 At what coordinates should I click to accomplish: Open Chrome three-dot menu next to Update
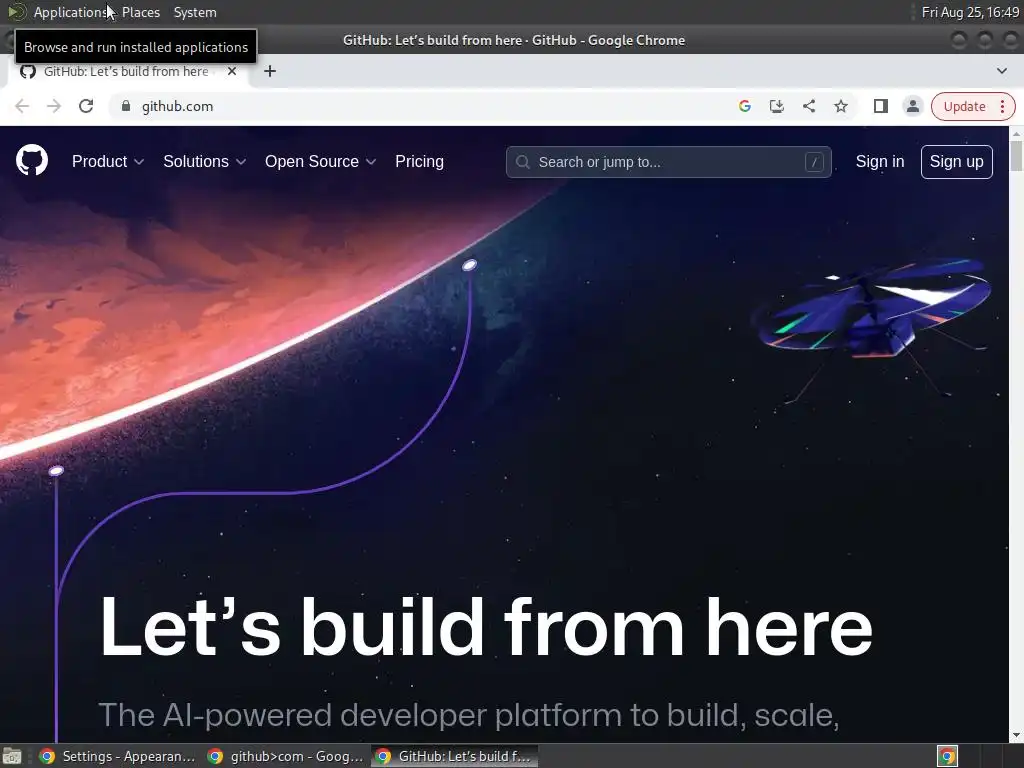click(x=1002, y=106)
